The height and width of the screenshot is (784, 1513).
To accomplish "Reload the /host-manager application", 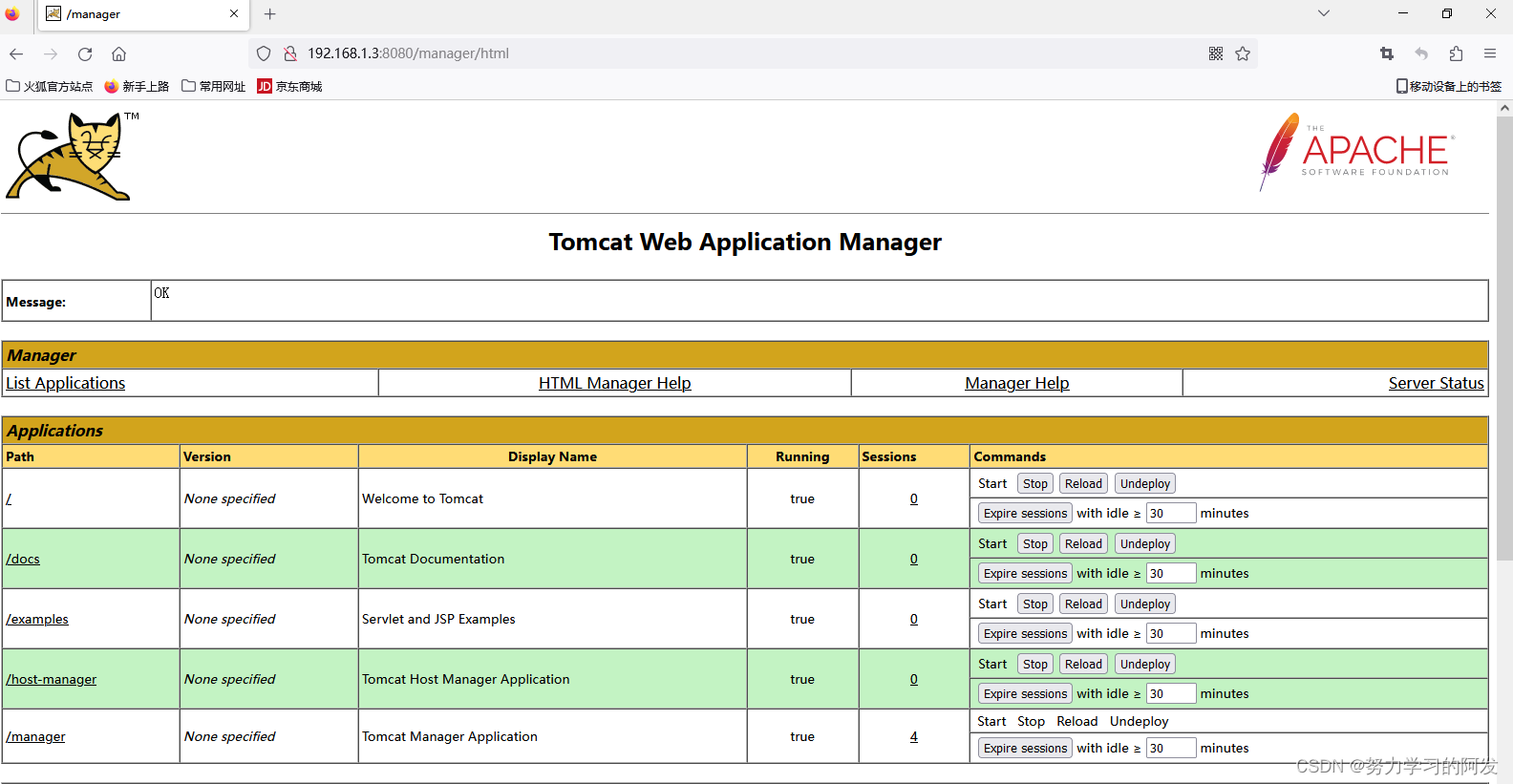I will pyautogui.click(x=1084, y=665).
